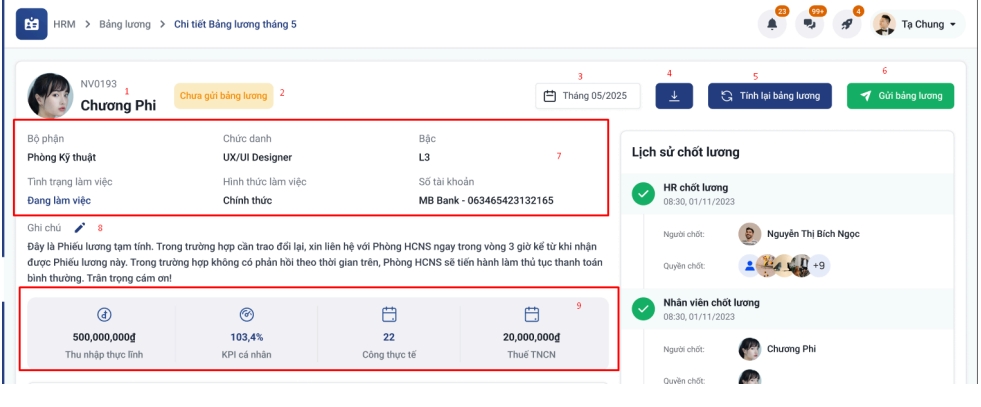Screen dimensions: 981x407
Task: Expand the +9 more approvers list
Action: point(817,266)
